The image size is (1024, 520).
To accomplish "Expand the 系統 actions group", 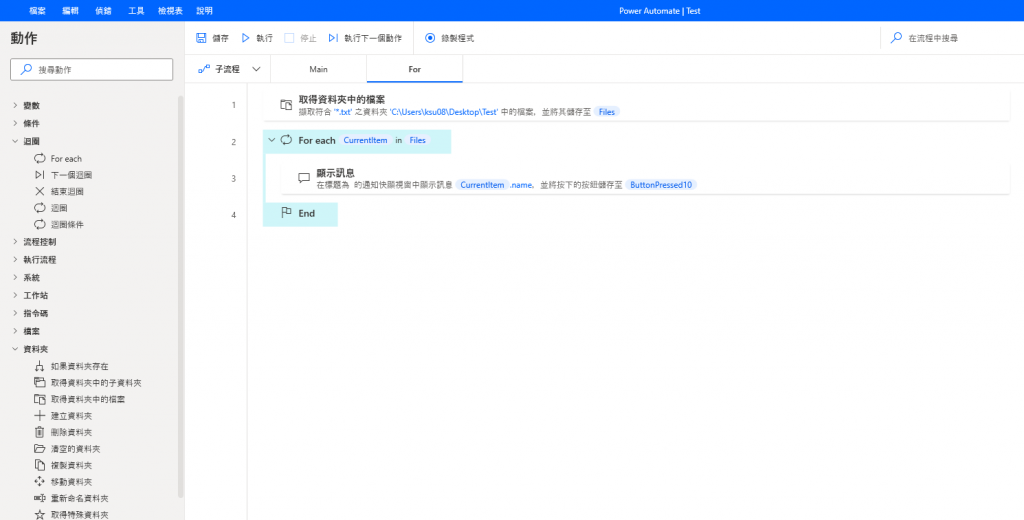I will (15, 278).
